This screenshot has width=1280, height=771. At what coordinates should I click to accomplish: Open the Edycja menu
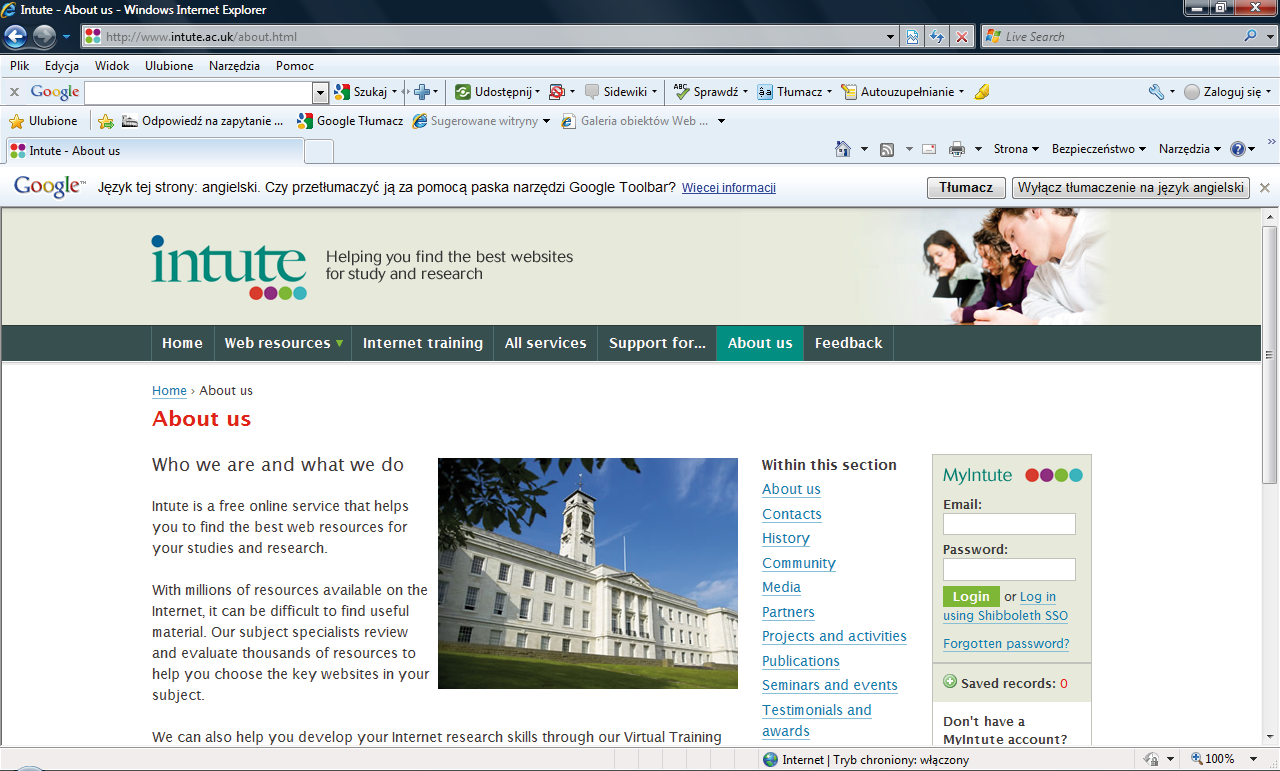pos(62,66)
